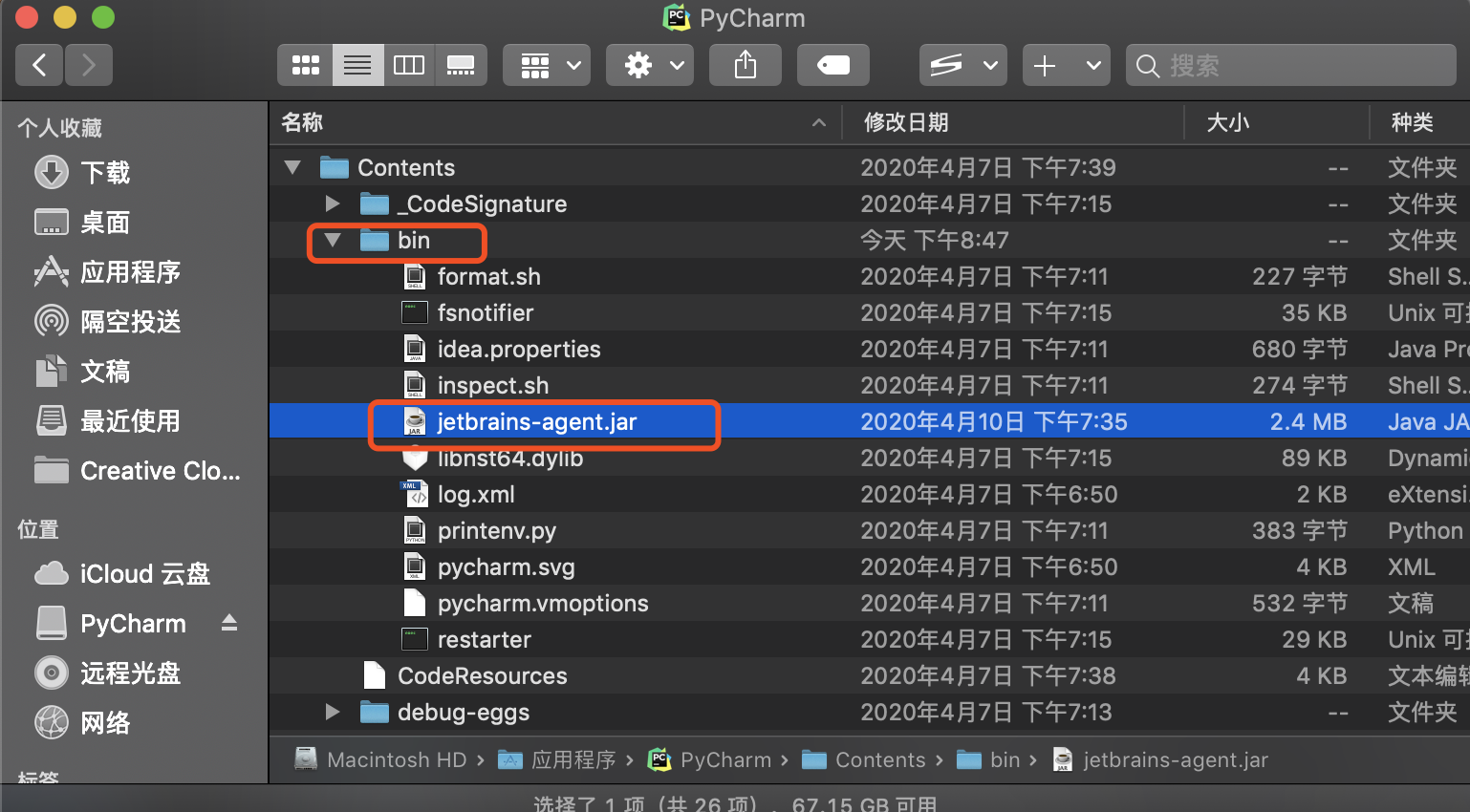The image size is (1470, 812).
Task: Click the jetbrains-agent.jar jar file icon
Action: point(415,422)
